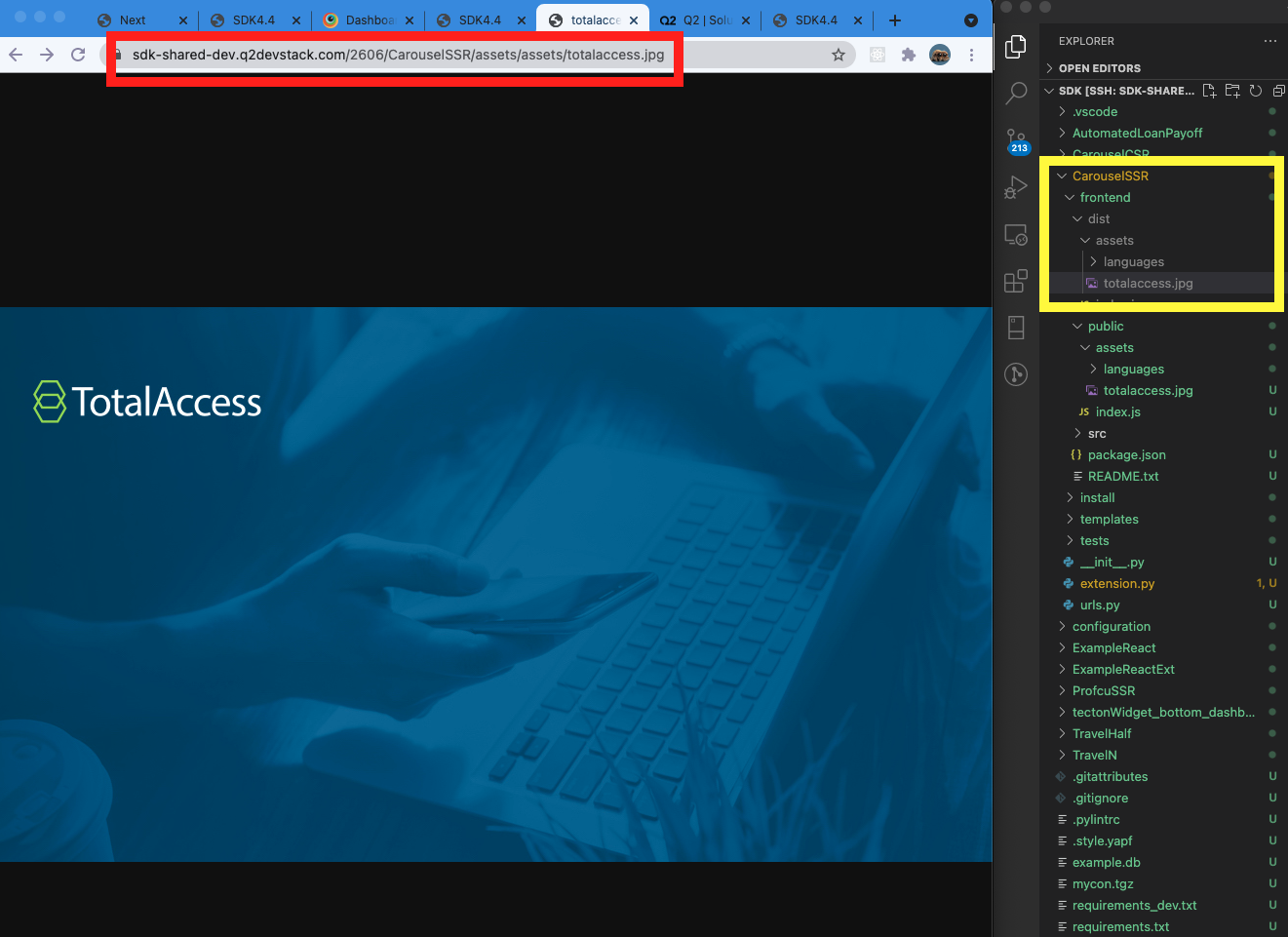
Task: Click the Chrome profile avatar
Action: click(x=940, y=55)
